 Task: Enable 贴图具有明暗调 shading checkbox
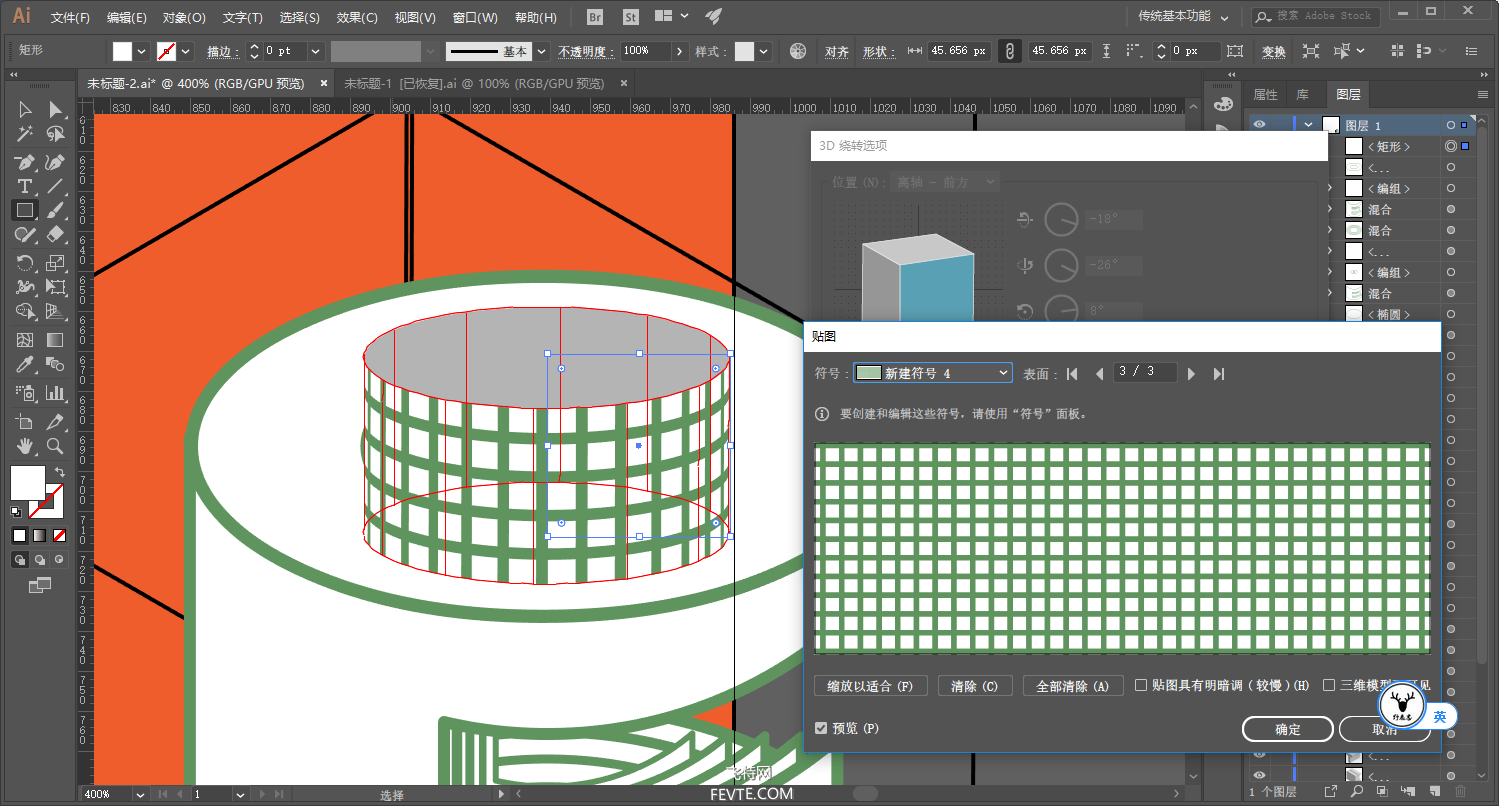point(1141,686)
